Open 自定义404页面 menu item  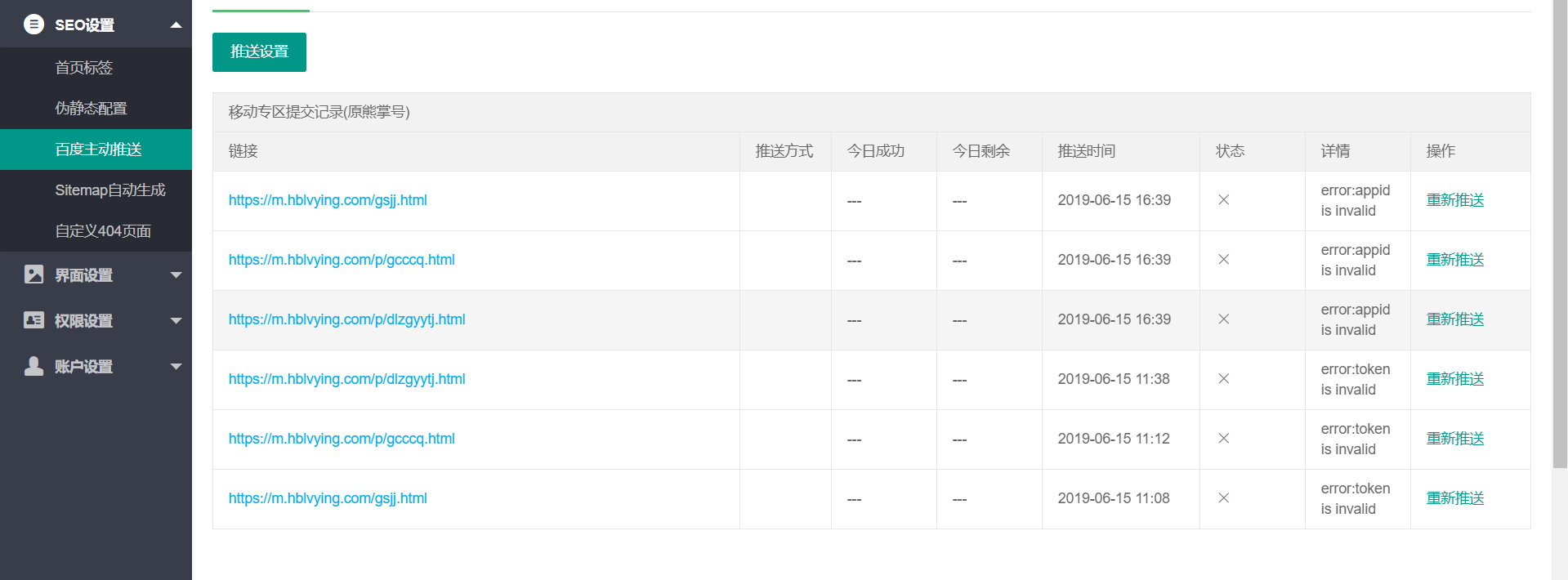click(x=103, y=231)
